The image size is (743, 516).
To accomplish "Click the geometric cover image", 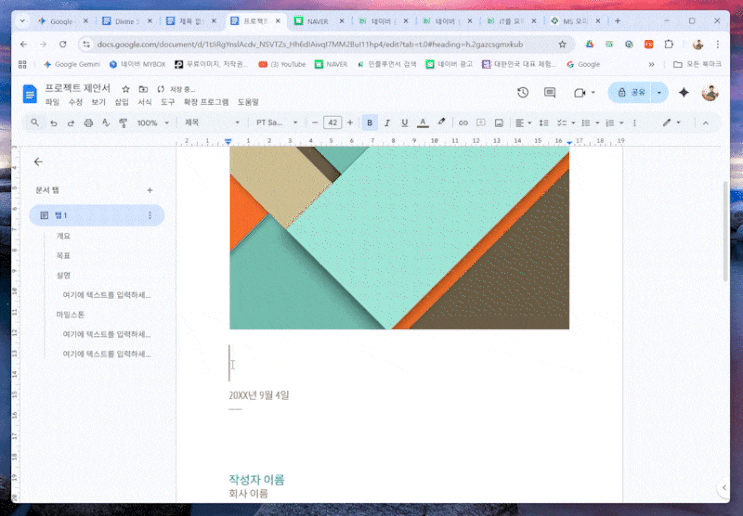I will click(x=399, y=237).
